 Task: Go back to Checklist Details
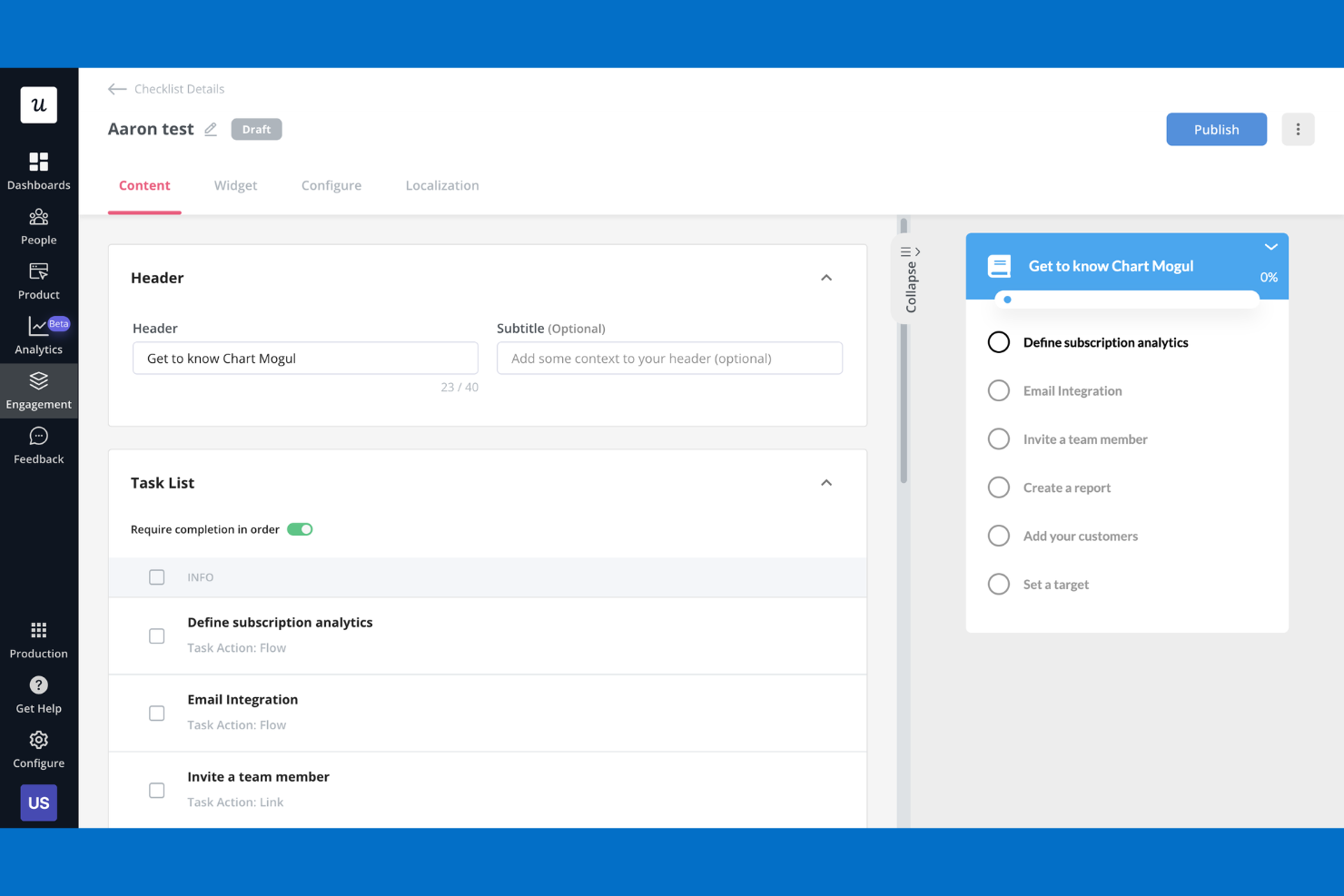tap(166, 88)
